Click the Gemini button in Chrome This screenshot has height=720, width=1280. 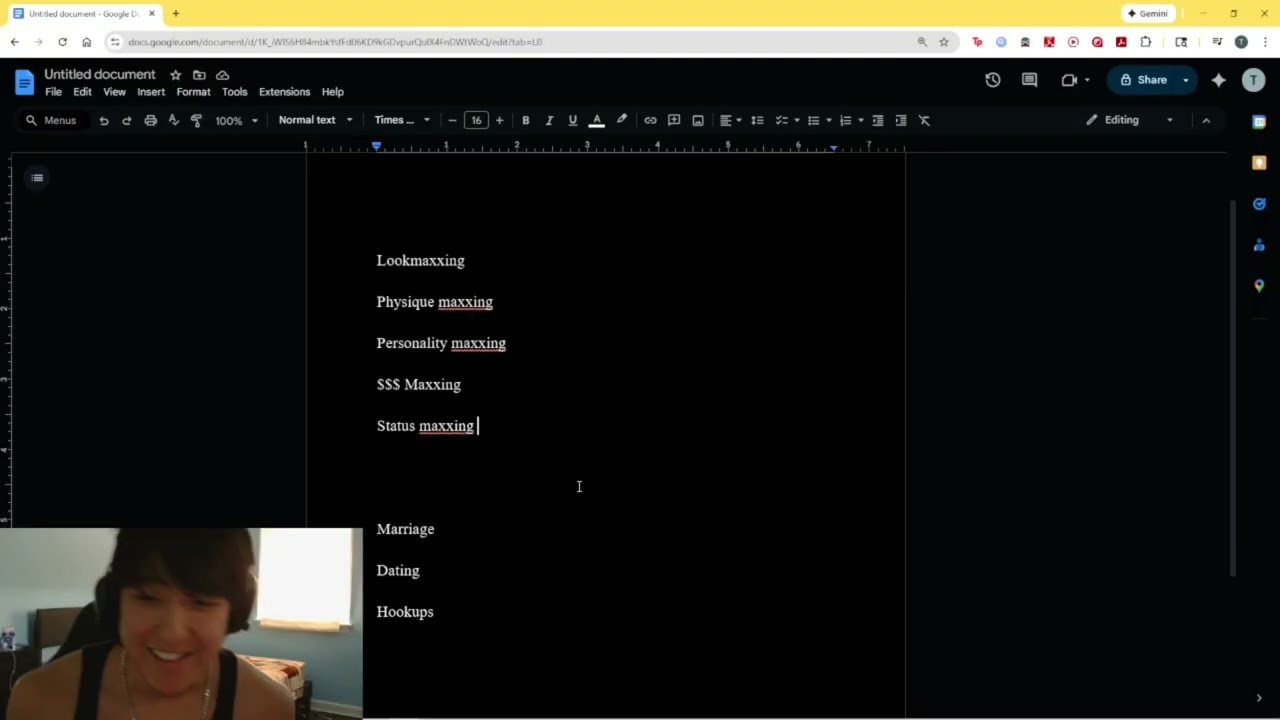click(x=1148, y=14)
